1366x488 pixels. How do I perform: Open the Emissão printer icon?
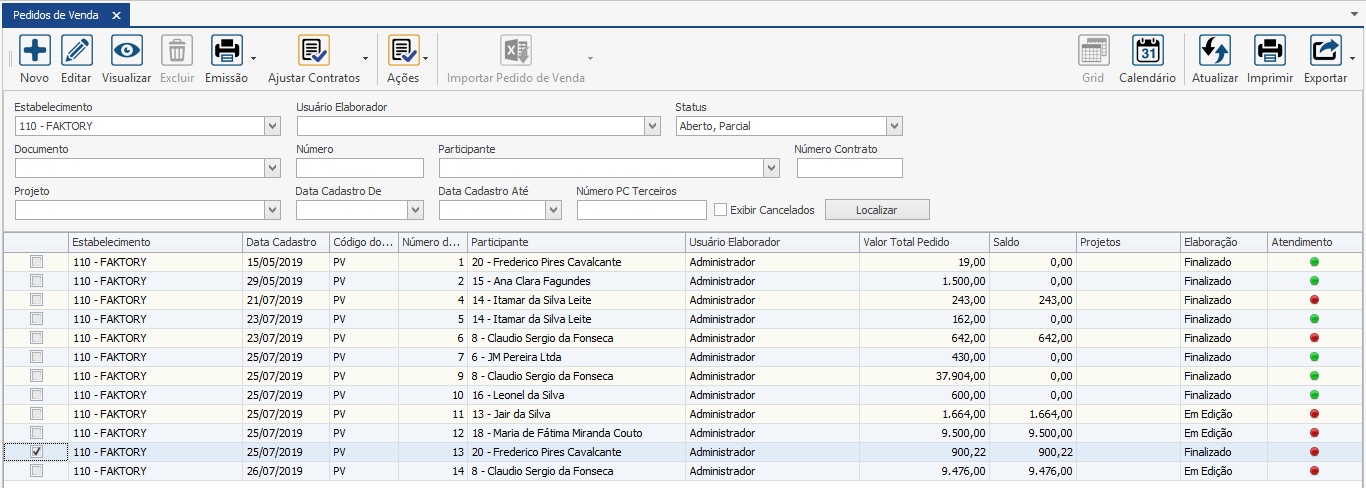pyautogui.click(x=226, y=51)
